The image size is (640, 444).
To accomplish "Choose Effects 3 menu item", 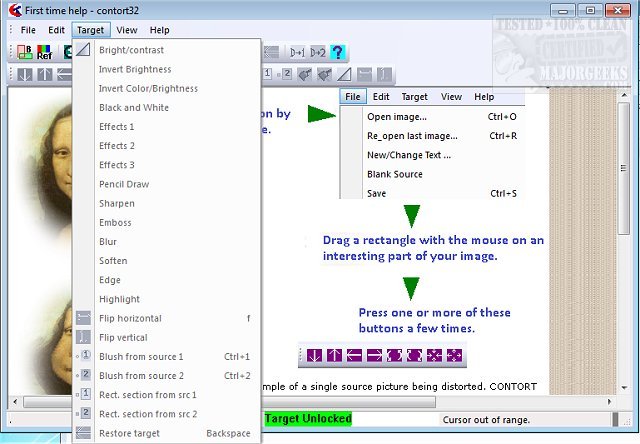I will (x=167, y=165).
